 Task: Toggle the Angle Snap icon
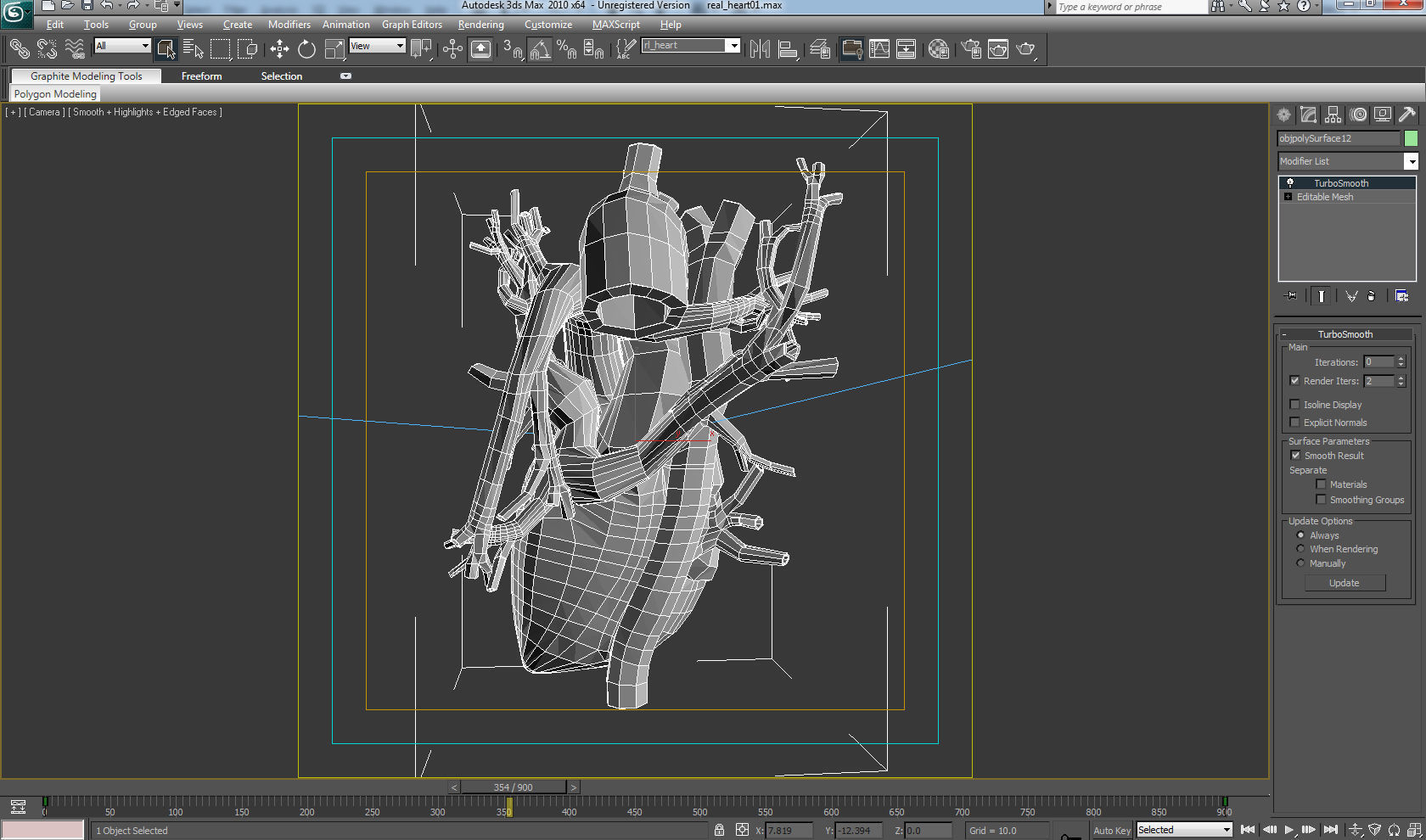pyautogui.click(x=540, y=49)
